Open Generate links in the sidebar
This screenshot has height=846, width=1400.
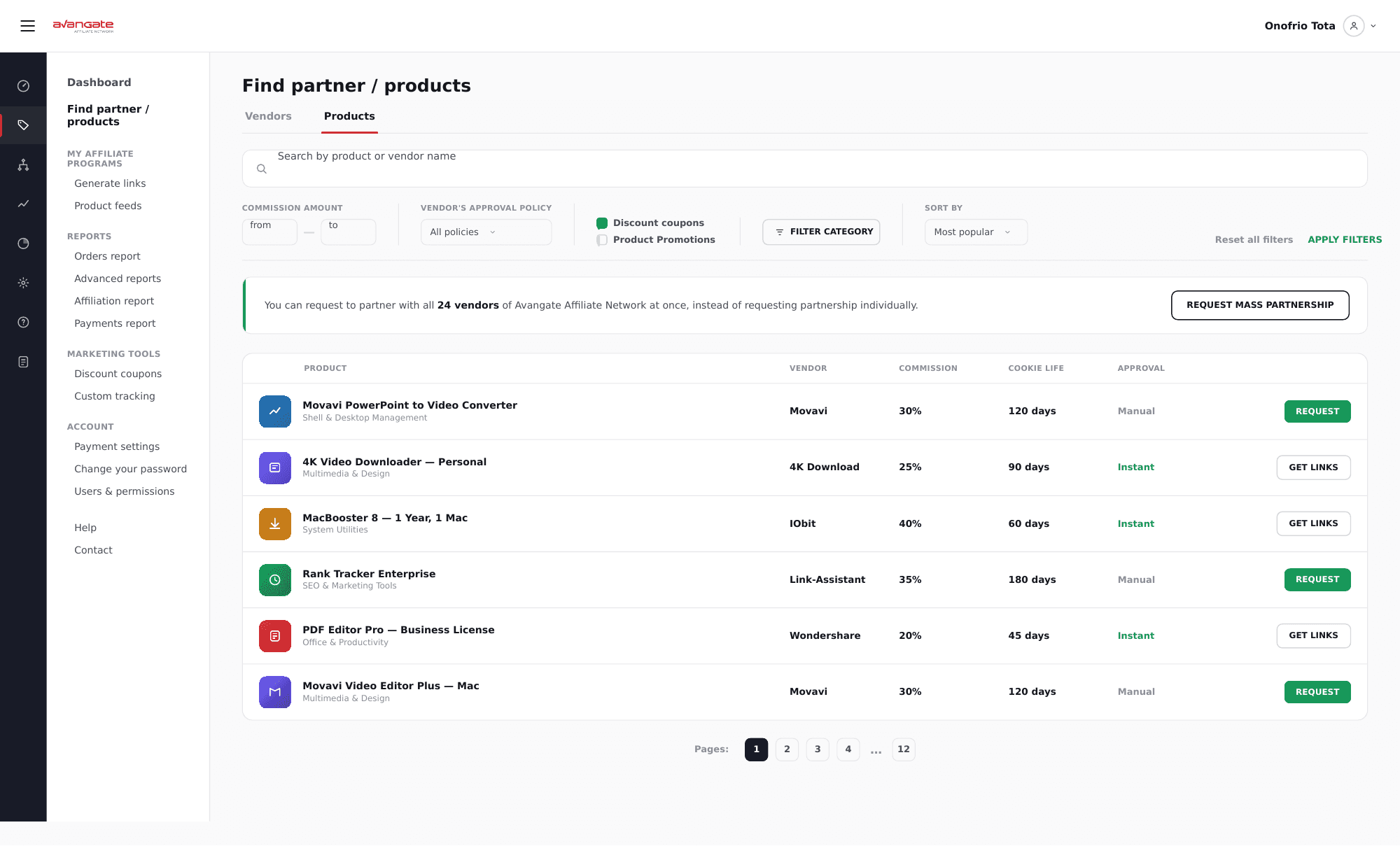[110, 183]
